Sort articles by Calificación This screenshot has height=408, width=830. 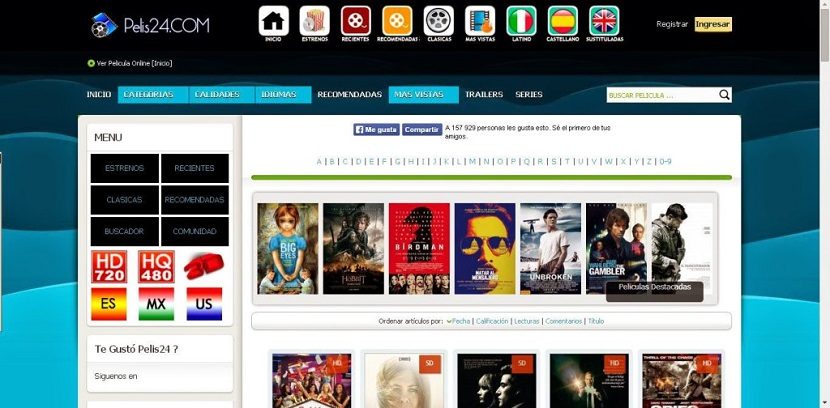492,321
